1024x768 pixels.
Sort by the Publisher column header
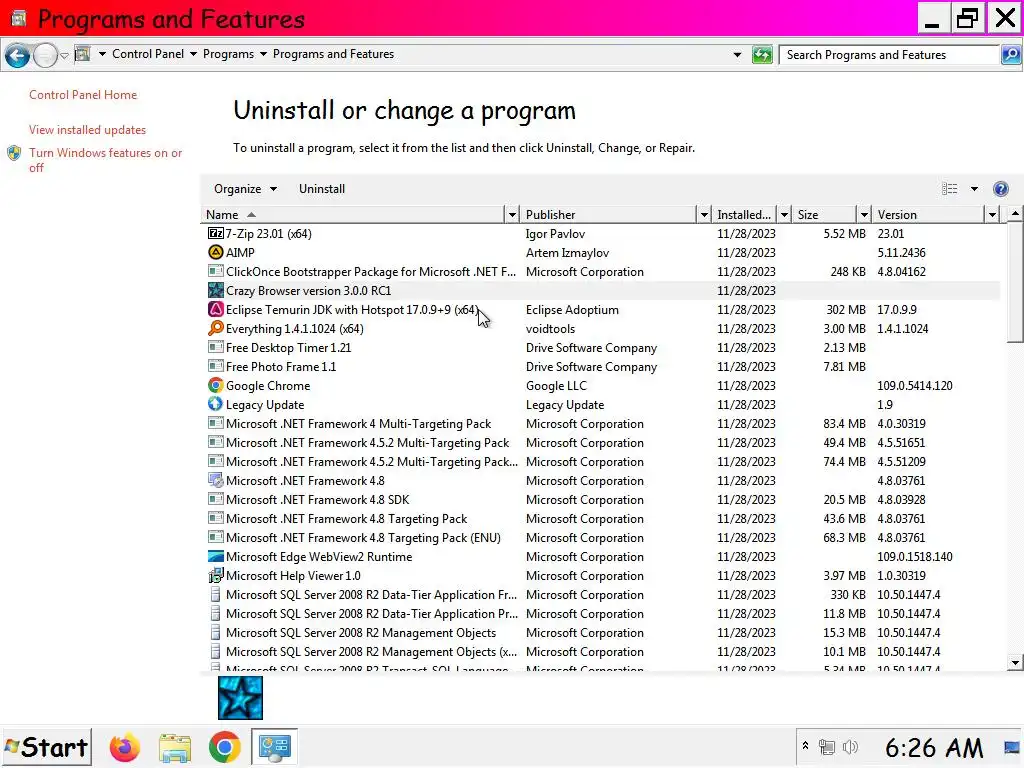[x=609, y=214]
